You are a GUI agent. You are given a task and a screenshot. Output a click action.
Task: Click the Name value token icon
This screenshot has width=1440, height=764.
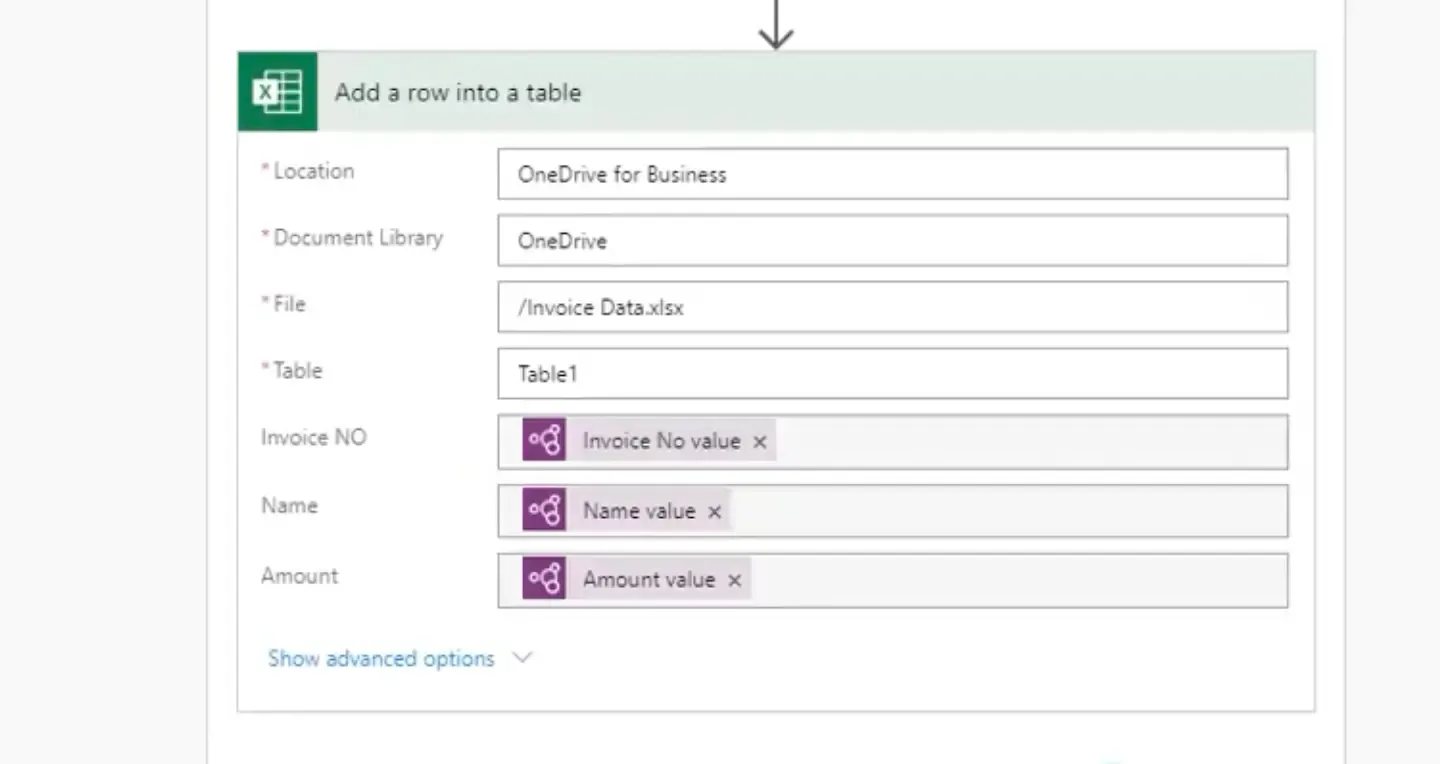(x=544, y=511)
